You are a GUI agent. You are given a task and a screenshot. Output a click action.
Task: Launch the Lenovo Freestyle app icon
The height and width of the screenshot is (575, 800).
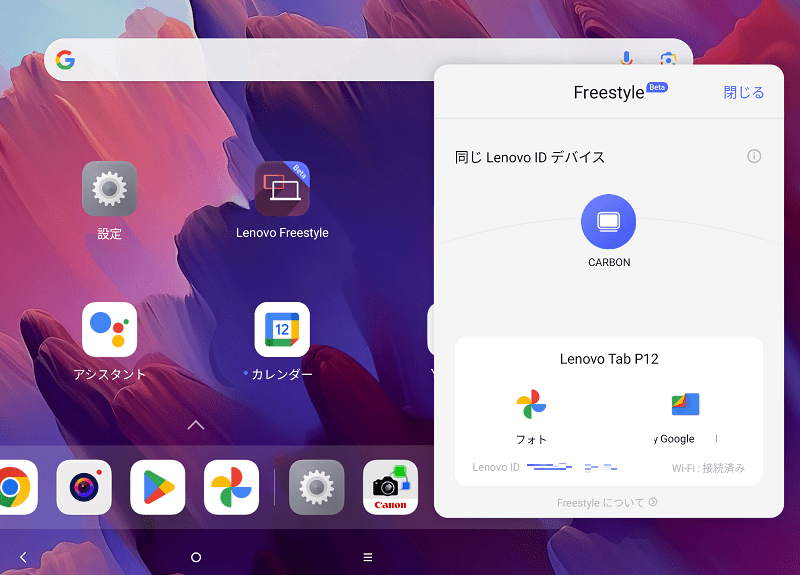pyautogui.click(x=282, y=189)
